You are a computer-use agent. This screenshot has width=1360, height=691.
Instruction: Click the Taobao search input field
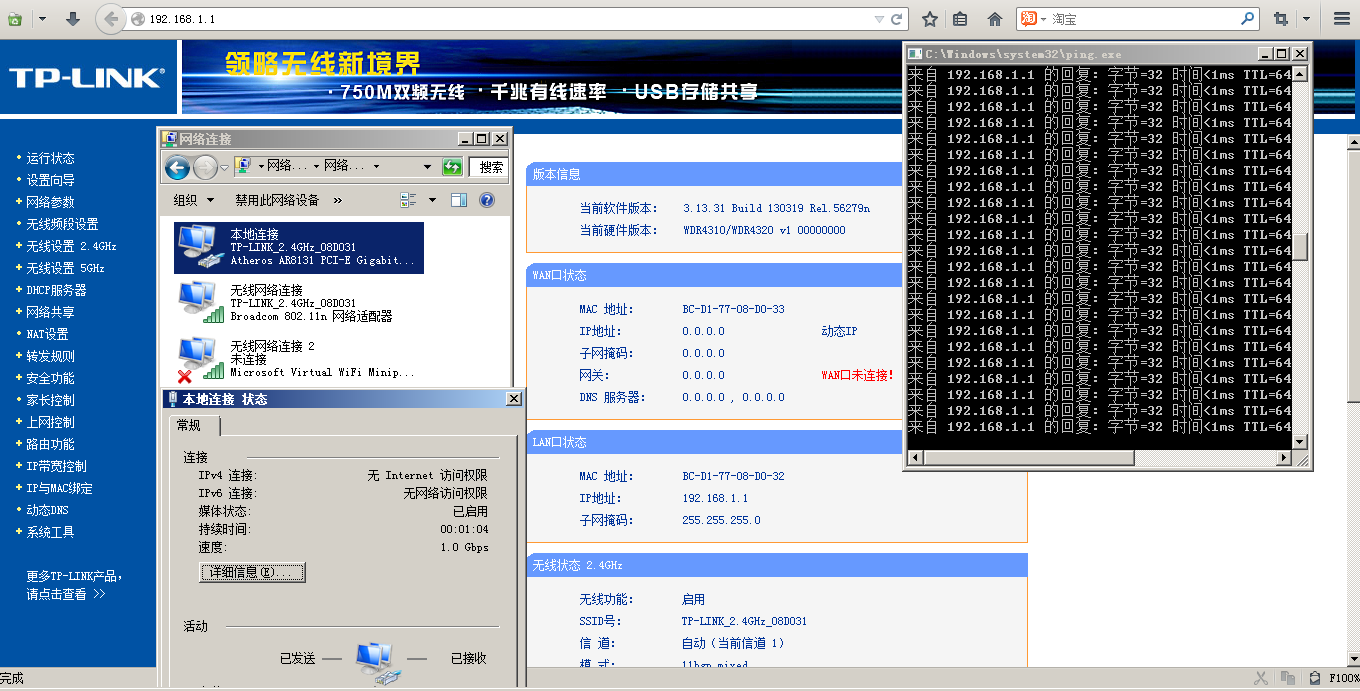pos(1144,19)
